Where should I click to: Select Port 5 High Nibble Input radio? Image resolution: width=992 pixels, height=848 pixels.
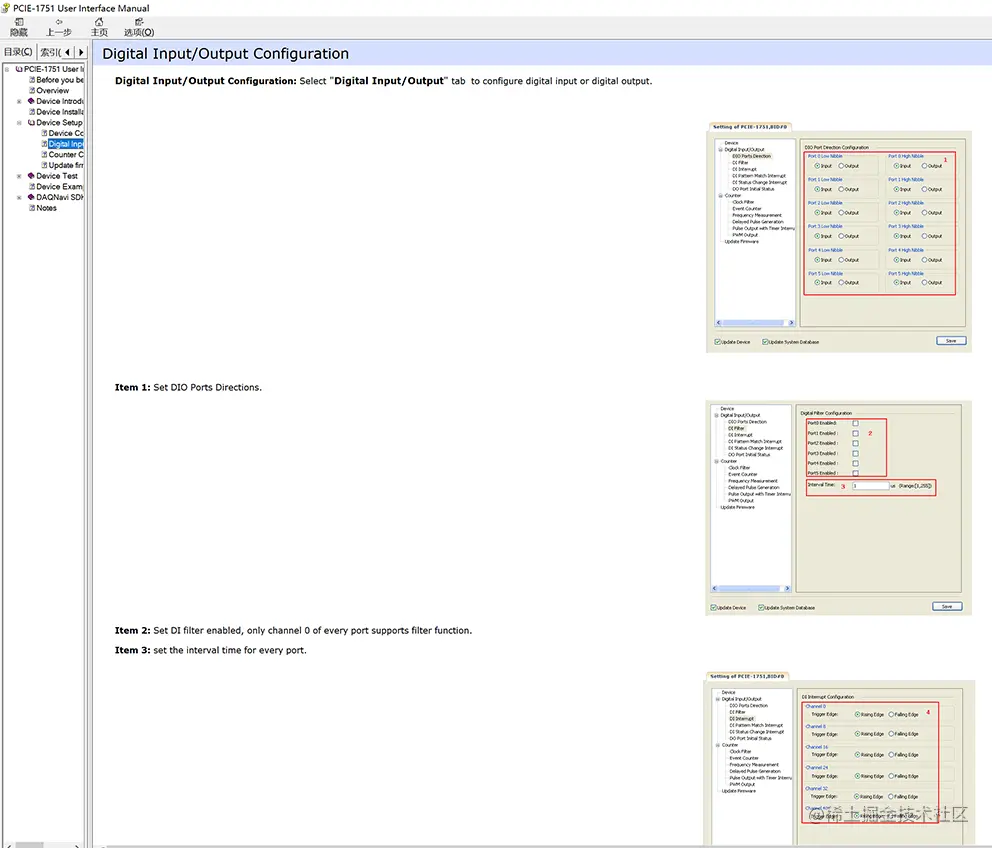pos(896,282)
